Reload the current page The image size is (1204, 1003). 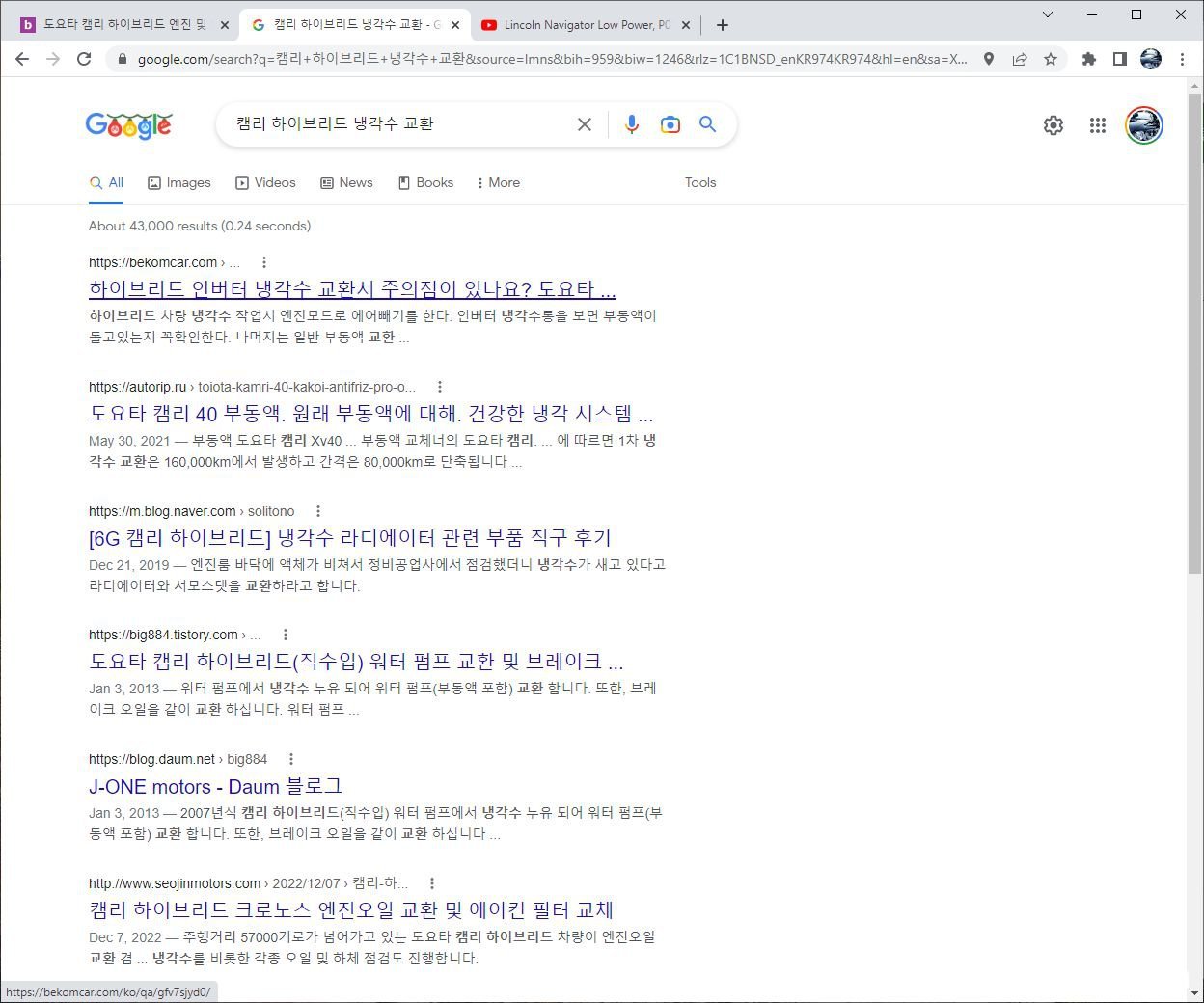click(x=84, y=59)
